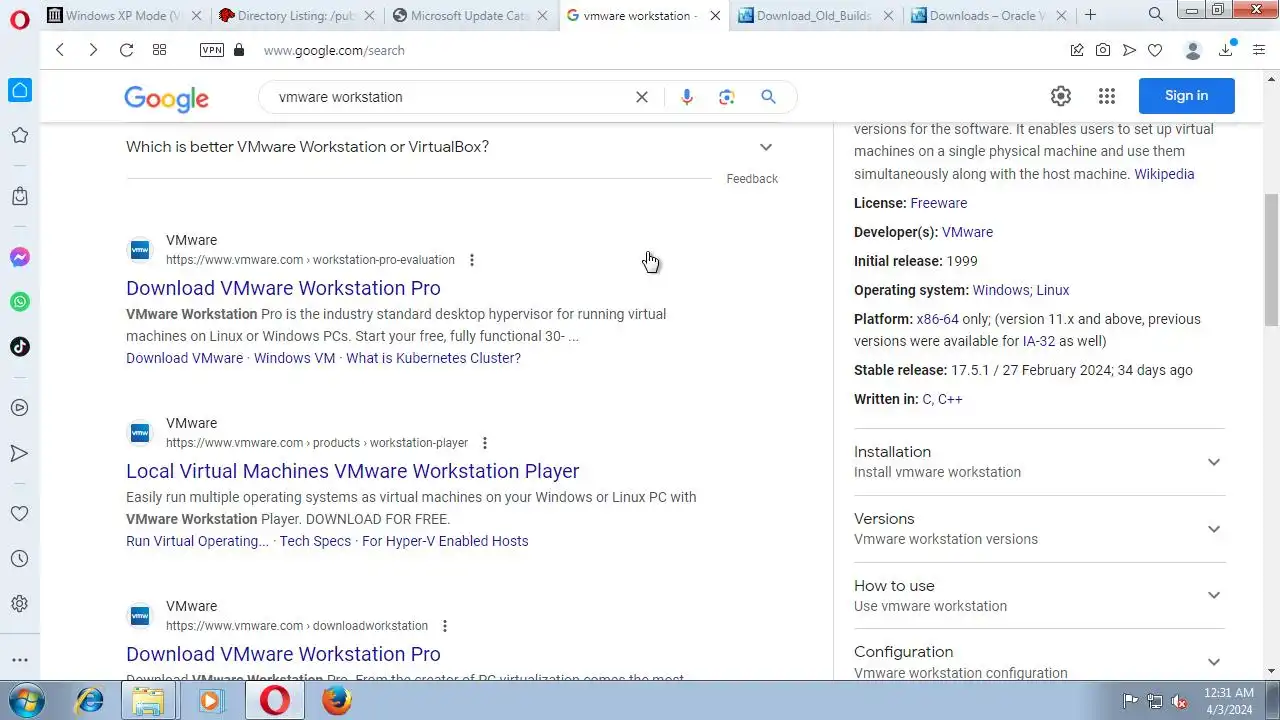
Task: Open the Opera main menu logo
Action: (x=19, y=19)
